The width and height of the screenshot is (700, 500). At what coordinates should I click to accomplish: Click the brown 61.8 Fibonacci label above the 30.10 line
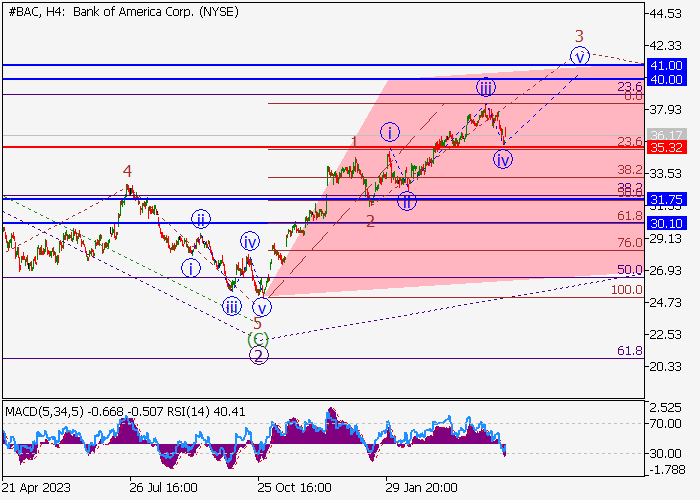[630, 216]
